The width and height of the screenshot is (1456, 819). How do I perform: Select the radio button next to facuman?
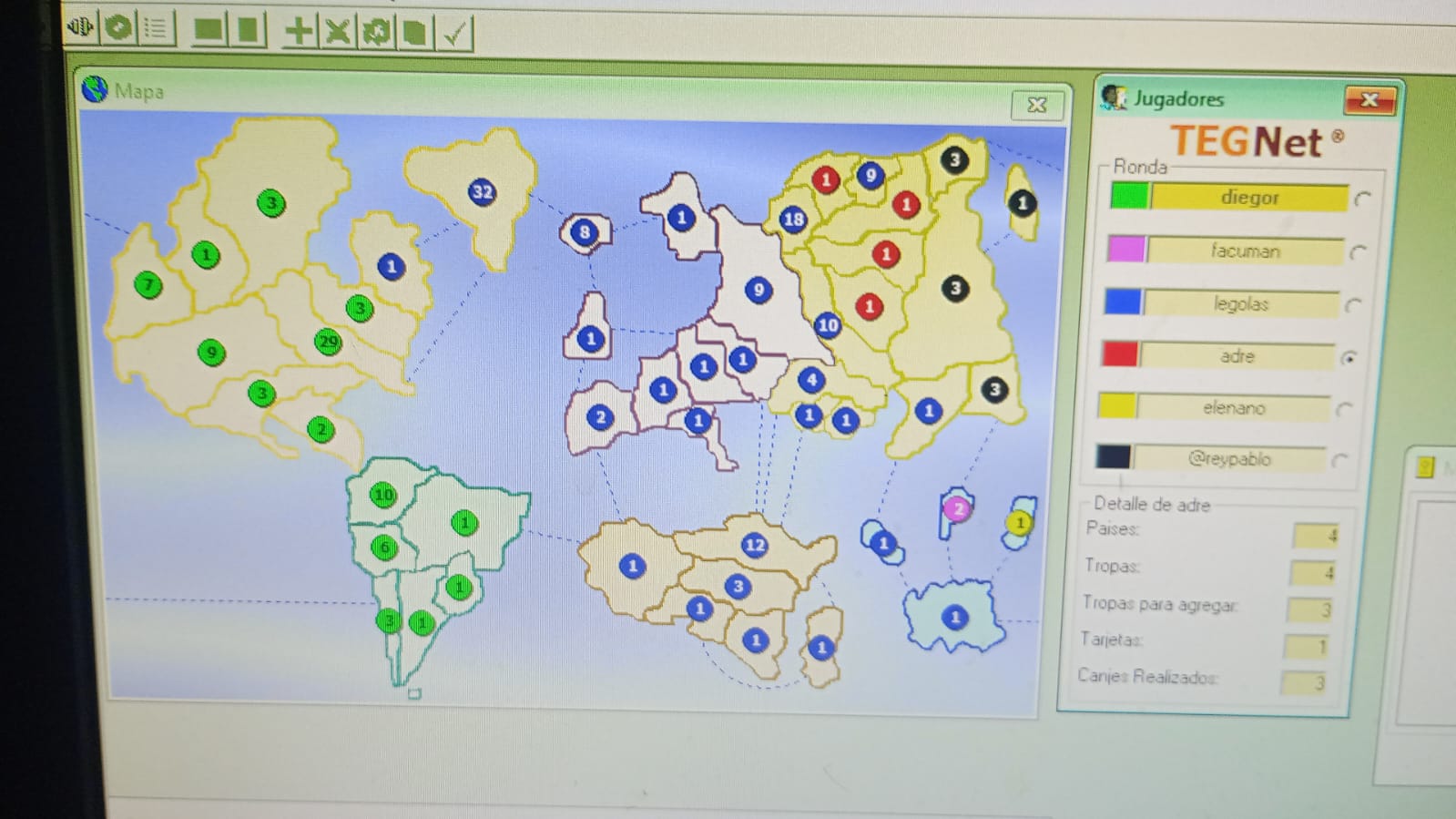tap(1358, 252)
